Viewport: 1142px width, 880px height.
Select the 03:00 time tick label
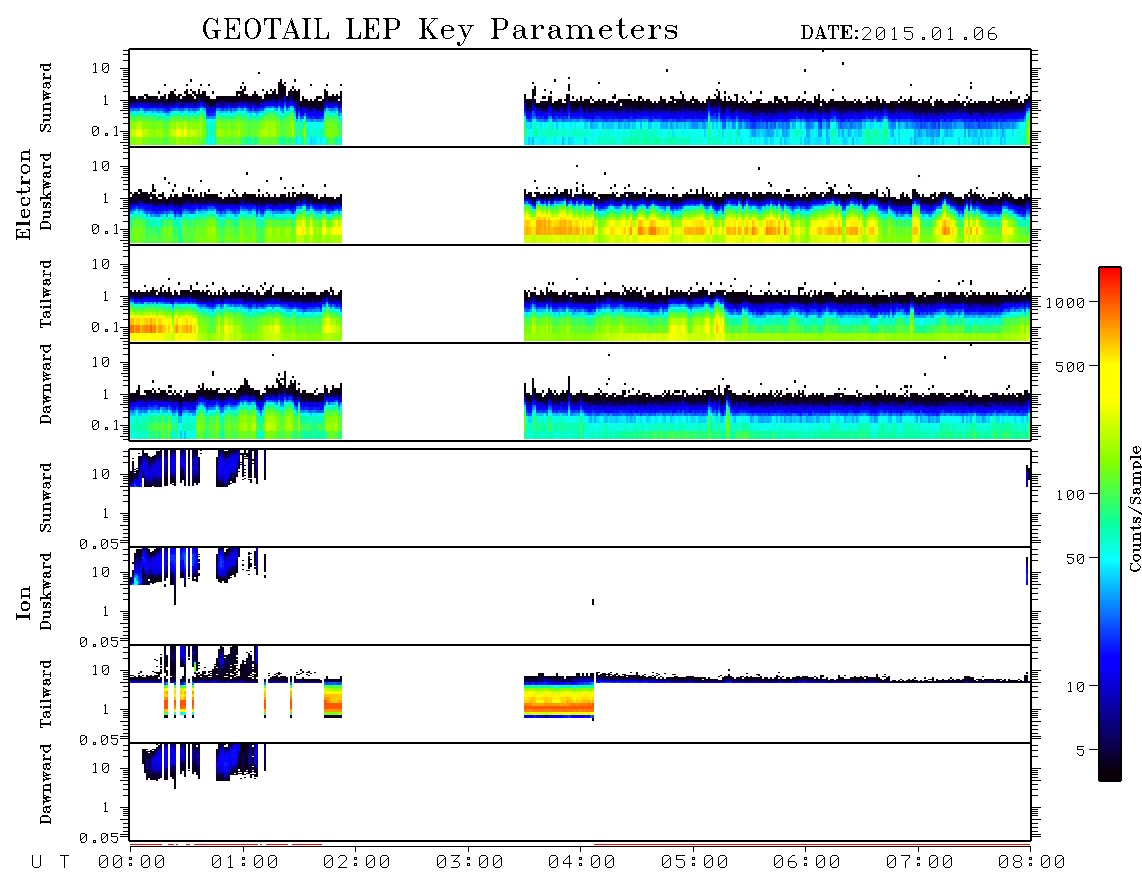(x=470, y=863)
